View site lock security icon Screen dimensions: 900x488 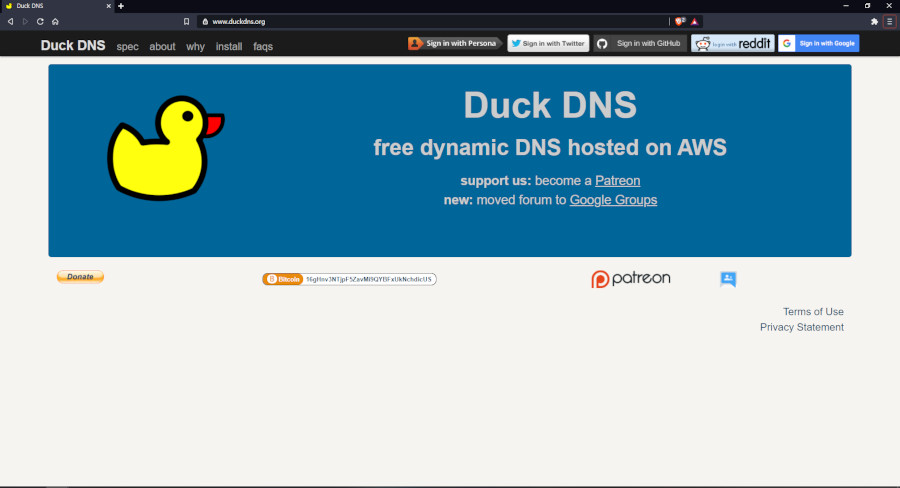[205, 22]
